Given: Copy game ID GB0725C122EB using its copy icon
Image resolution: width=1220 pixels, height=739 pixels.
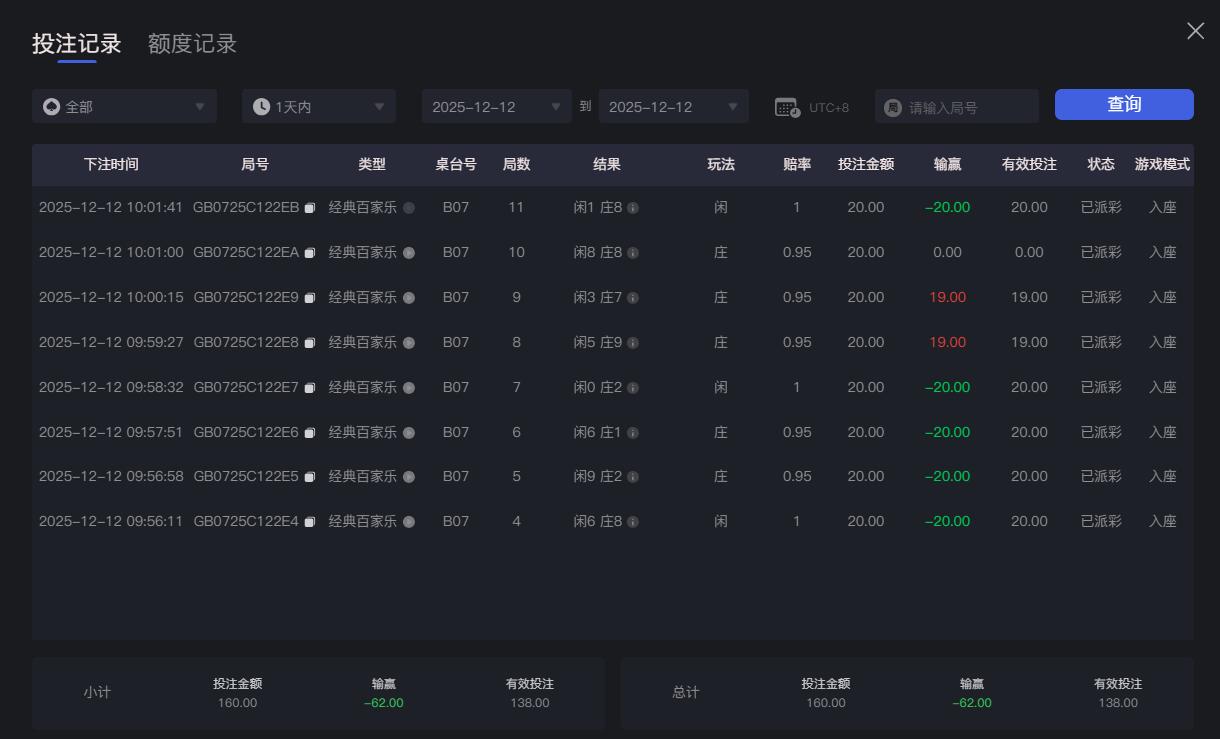Looking at the screenshot, I should tap(310, 207).
